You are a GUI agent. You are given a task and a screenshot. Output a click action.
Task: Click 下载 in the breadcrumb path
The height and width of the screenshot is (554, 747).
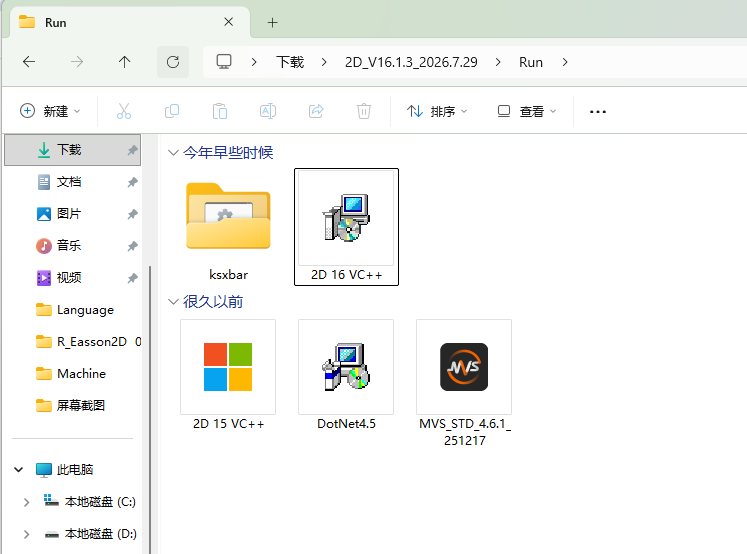pos(290,62)
